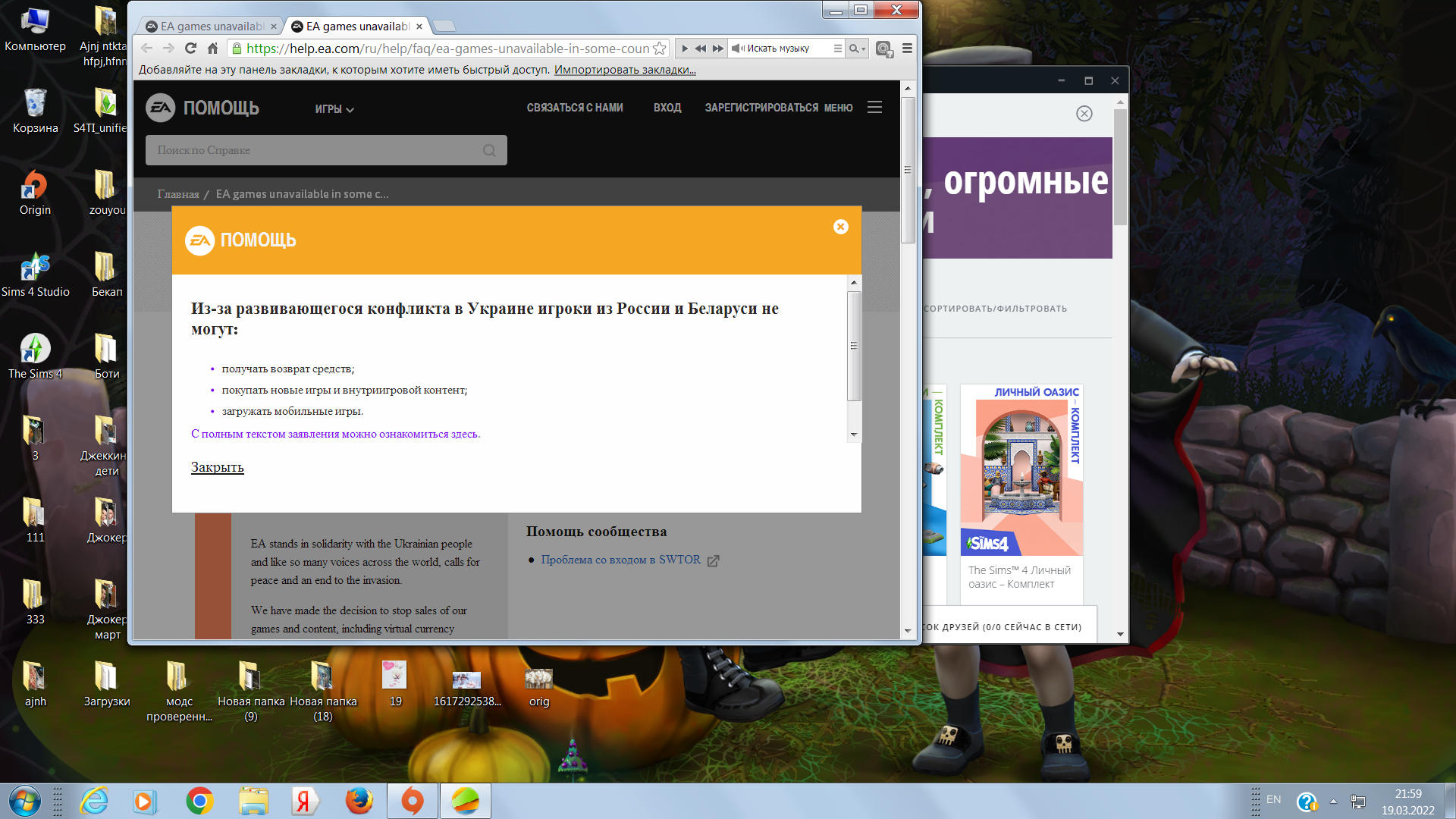Click Импортировать закладки link
This screenshot has height=819, width=1456.
pyautogui.click(x=625, y=70)
